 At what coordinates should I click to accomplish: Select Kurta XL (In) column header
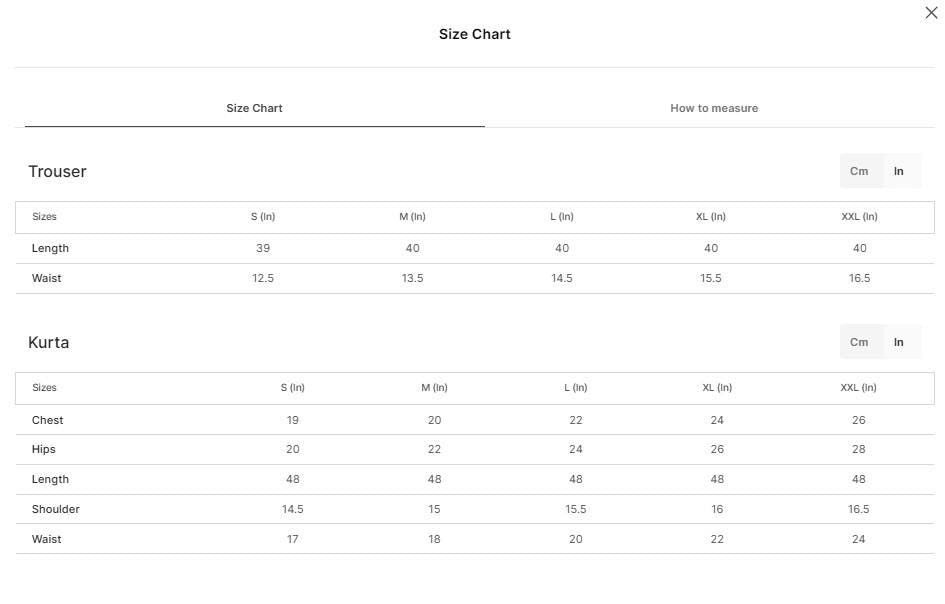click(x=717, y=388)
